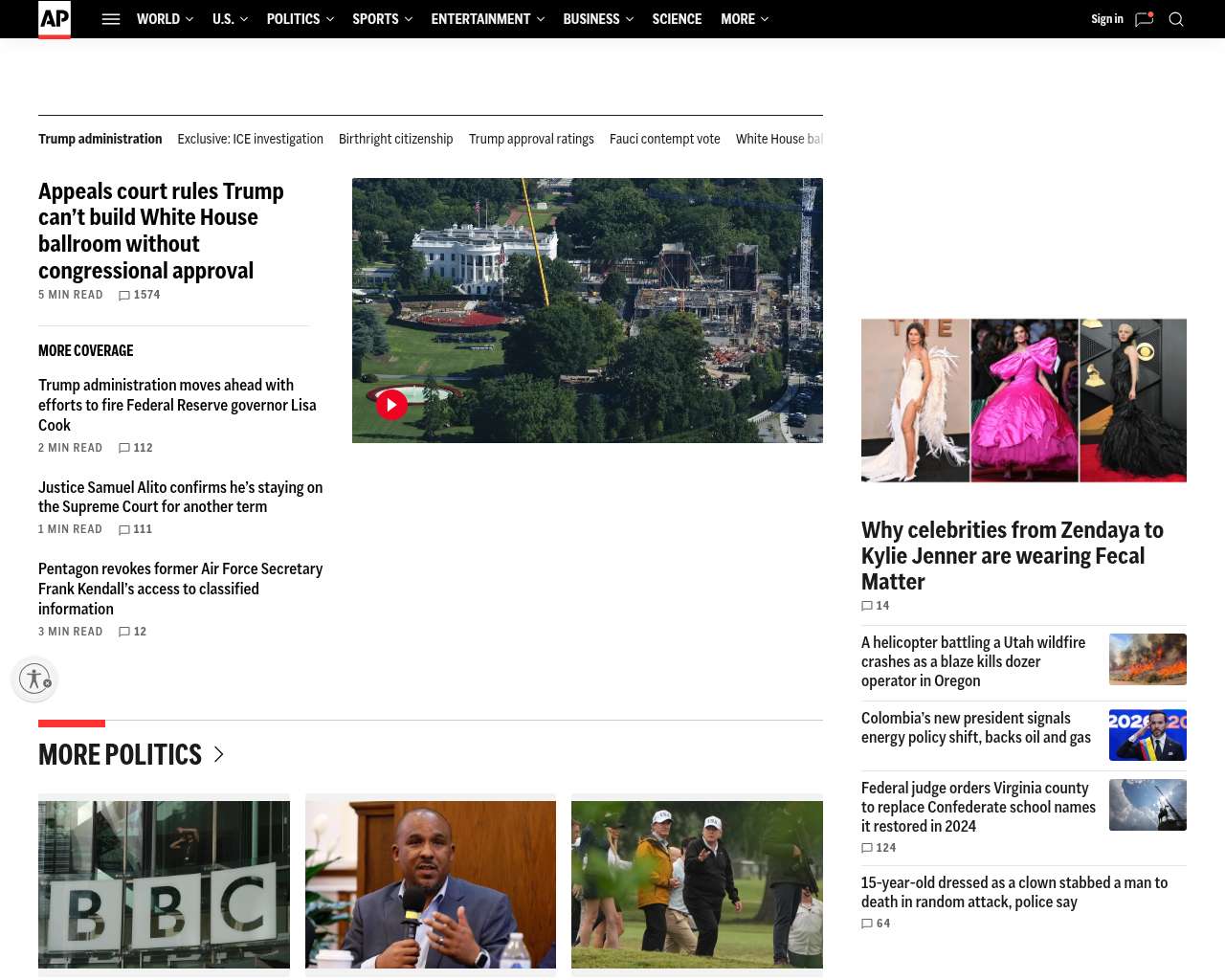
Task: Click the Confederate statue thumbnail
Action: click(x=1147, y=805)
